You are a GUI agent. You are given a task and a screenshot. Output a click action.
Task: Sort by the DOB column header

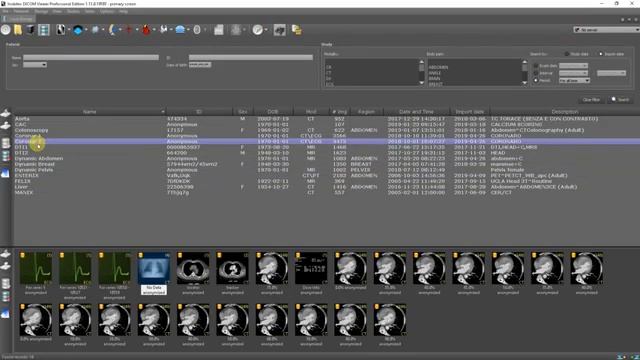(273, 111)
